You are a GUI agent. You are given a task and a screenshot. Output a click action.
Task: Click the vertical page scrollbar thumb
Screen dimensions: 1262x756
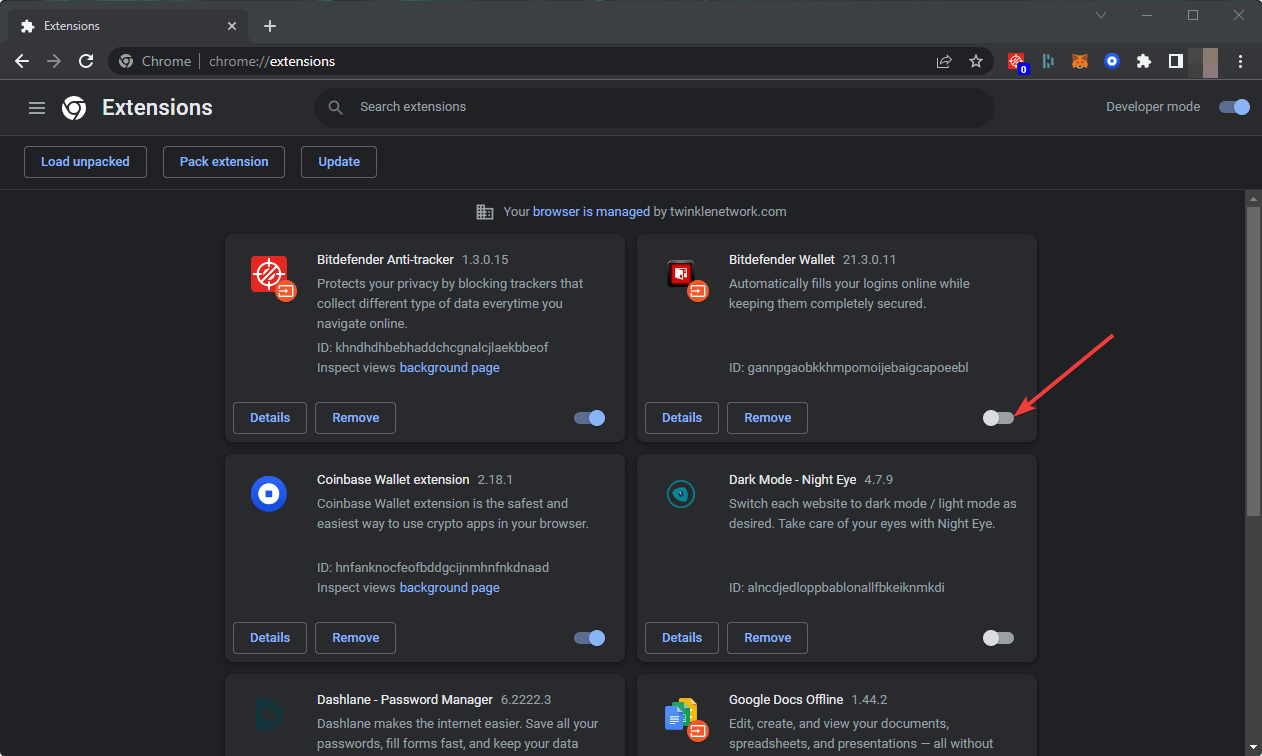1253,361
